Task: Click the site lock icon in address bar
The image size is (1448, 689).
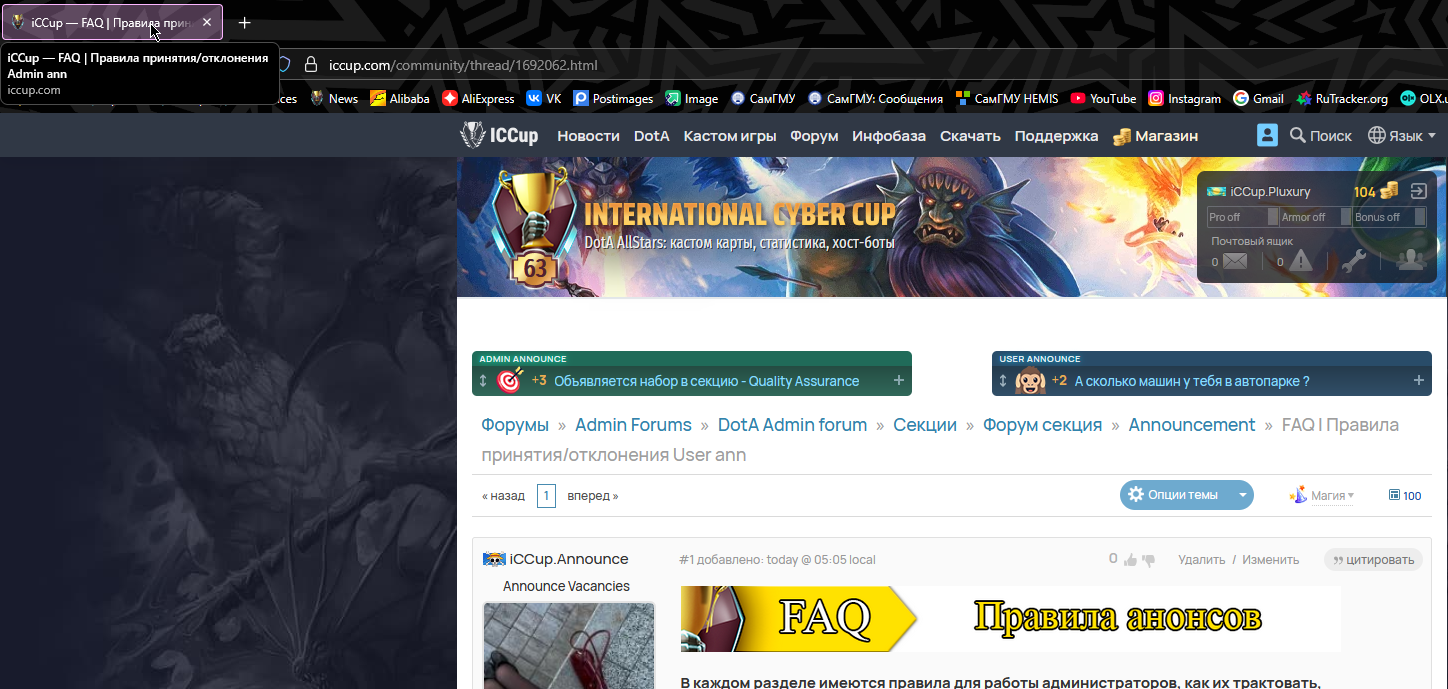Action: [310, 65]
